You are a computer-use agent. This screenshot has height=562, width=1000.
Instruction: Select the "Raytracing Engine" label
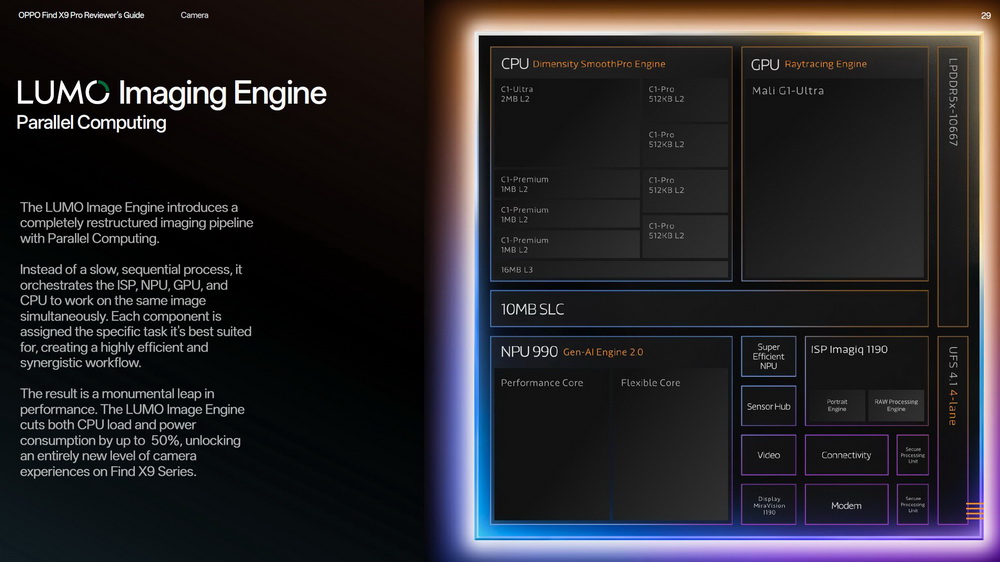point(825,64)
